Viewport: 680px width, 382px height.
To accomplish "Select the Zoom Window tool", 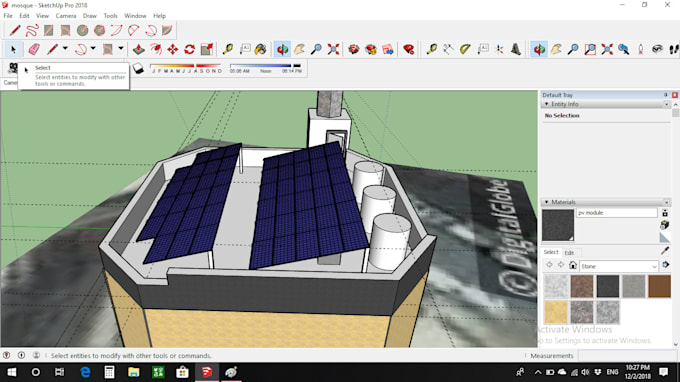I will click(x=590, y=49).
